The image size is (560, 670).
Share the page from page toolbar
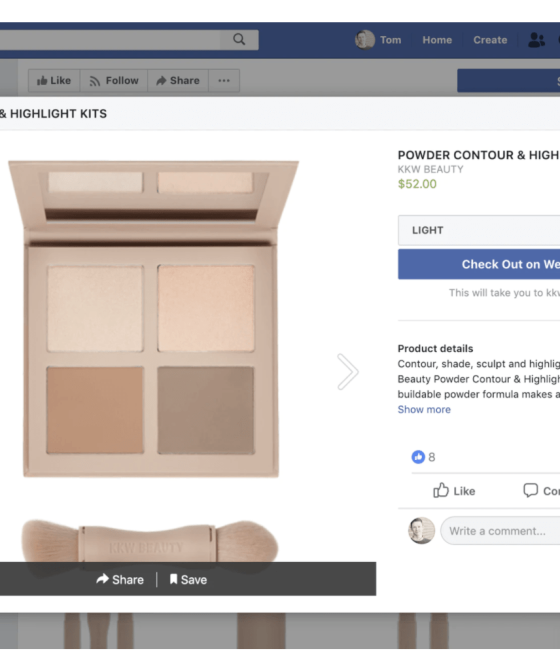click(x=178, y=80)
